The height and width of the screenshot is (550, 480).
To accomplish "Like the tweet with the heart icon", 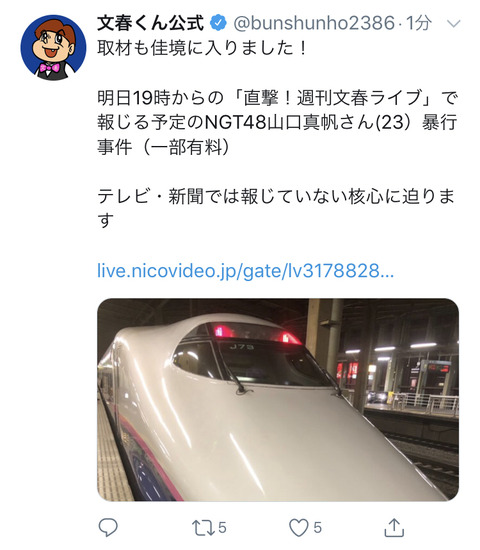I will (x=298, y=528).
